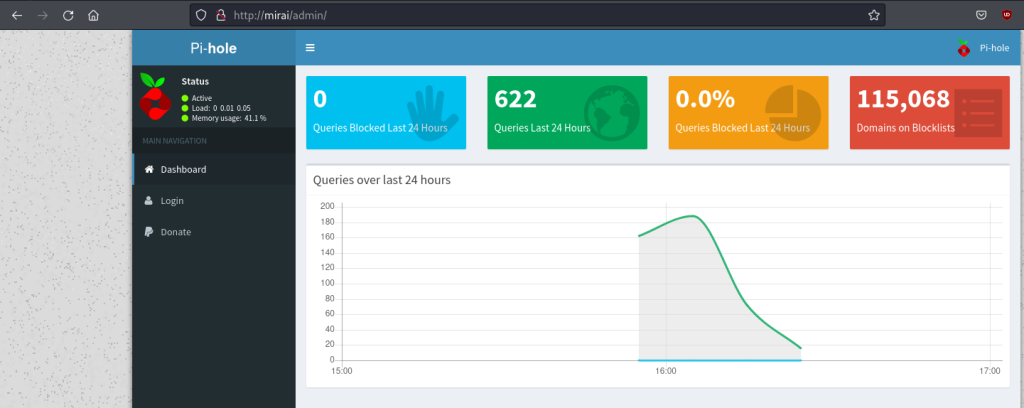
Task: Open the Login navigation item
Action: (214, 200)
